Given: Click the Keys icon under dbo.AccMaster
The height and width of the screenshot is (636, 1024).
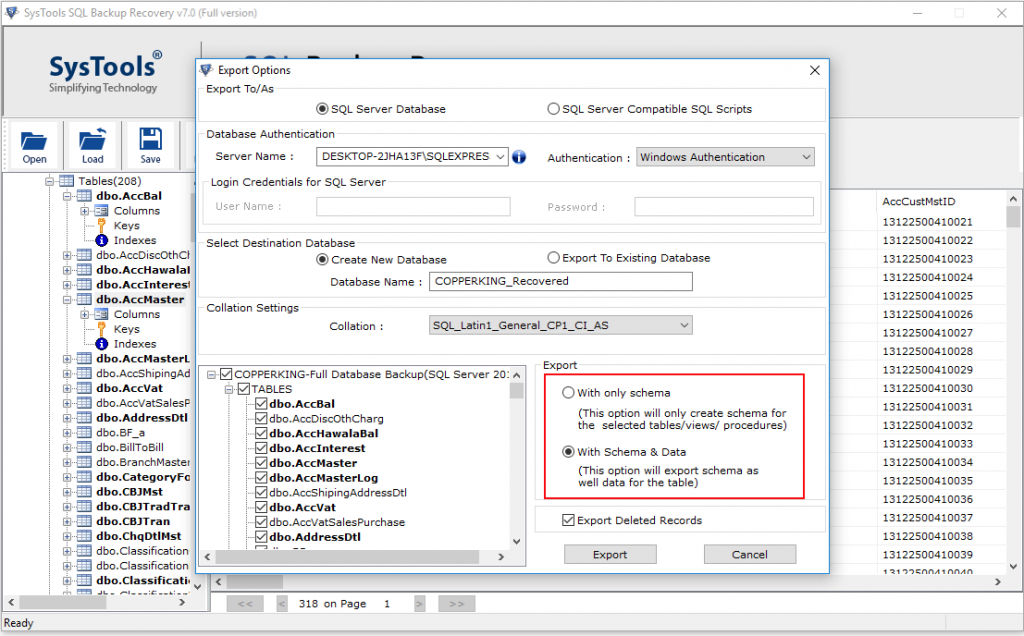Looking at the screenshot, I should 101,329.
